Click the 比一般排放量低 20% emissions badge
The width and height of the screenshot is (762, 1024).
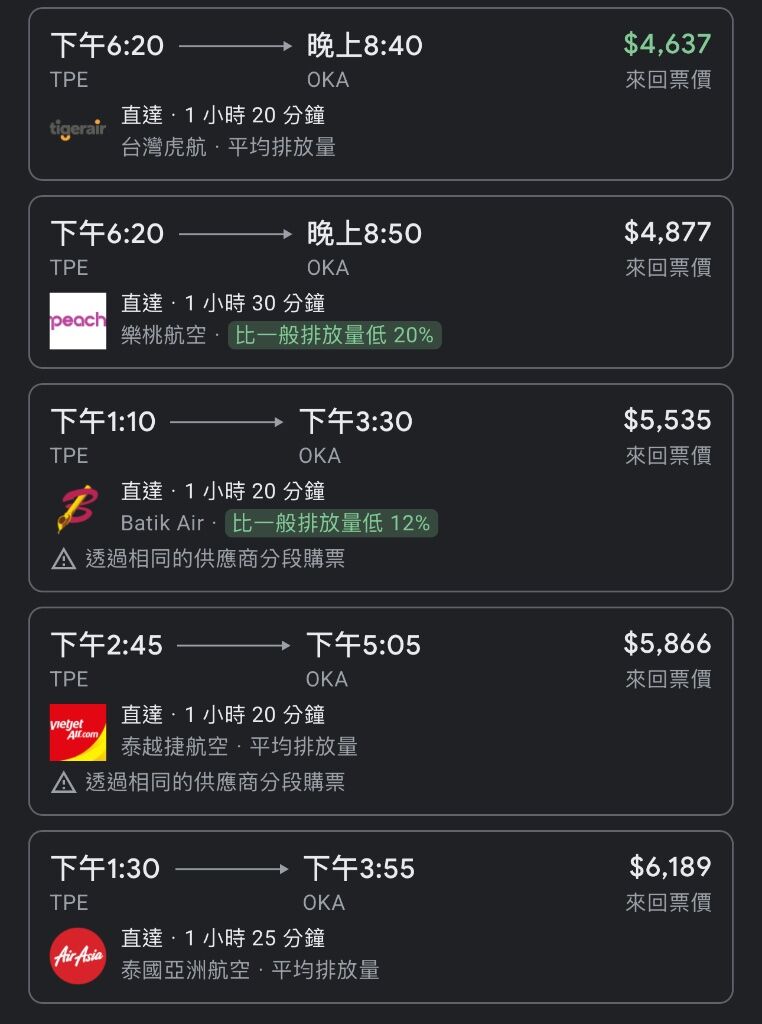coord(334,335)
